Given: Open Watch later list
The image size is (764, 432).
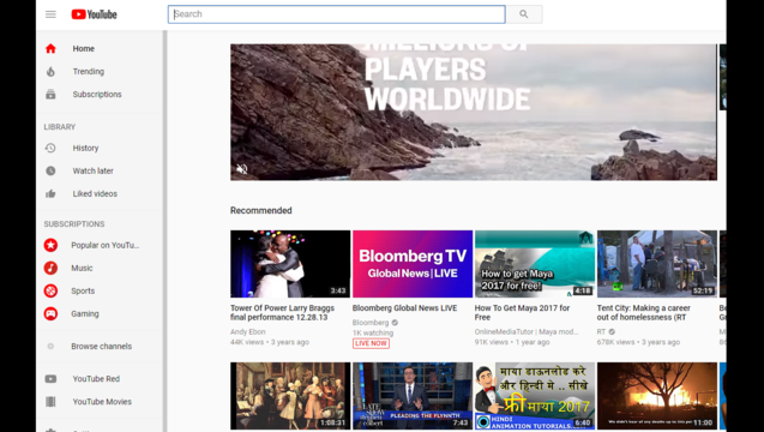Looking at the screenshot, I should point(99,171).
